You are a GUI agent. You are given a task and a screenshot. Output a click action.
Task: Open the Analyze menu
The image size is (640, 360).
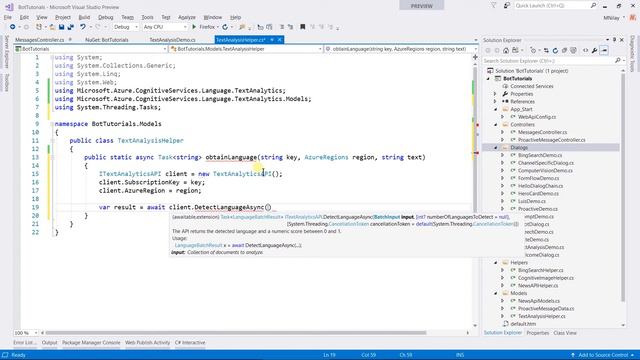[187, 17]
